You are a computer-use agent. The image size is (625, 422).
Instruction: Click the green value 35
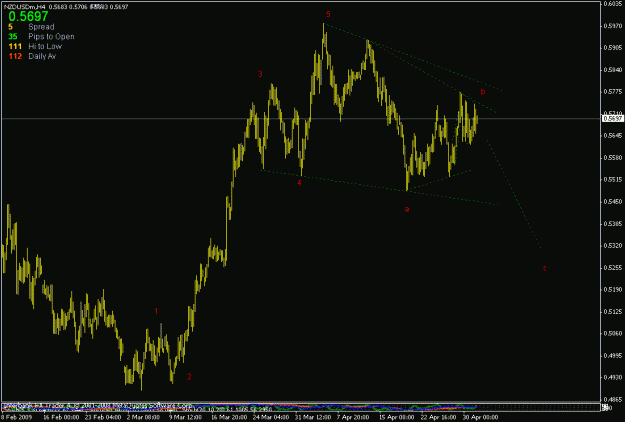click(13, 37)
